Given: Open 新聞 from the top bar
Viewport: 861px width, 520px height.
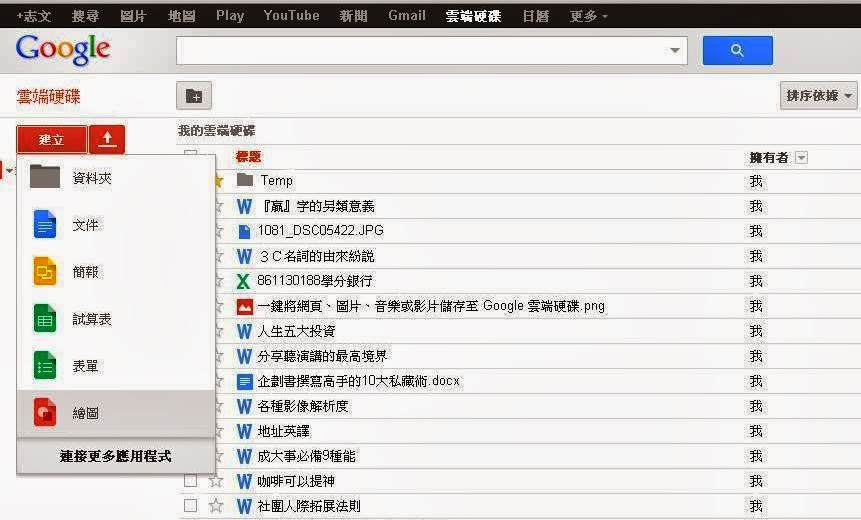Looking at the screenshot, I should 353,16.
